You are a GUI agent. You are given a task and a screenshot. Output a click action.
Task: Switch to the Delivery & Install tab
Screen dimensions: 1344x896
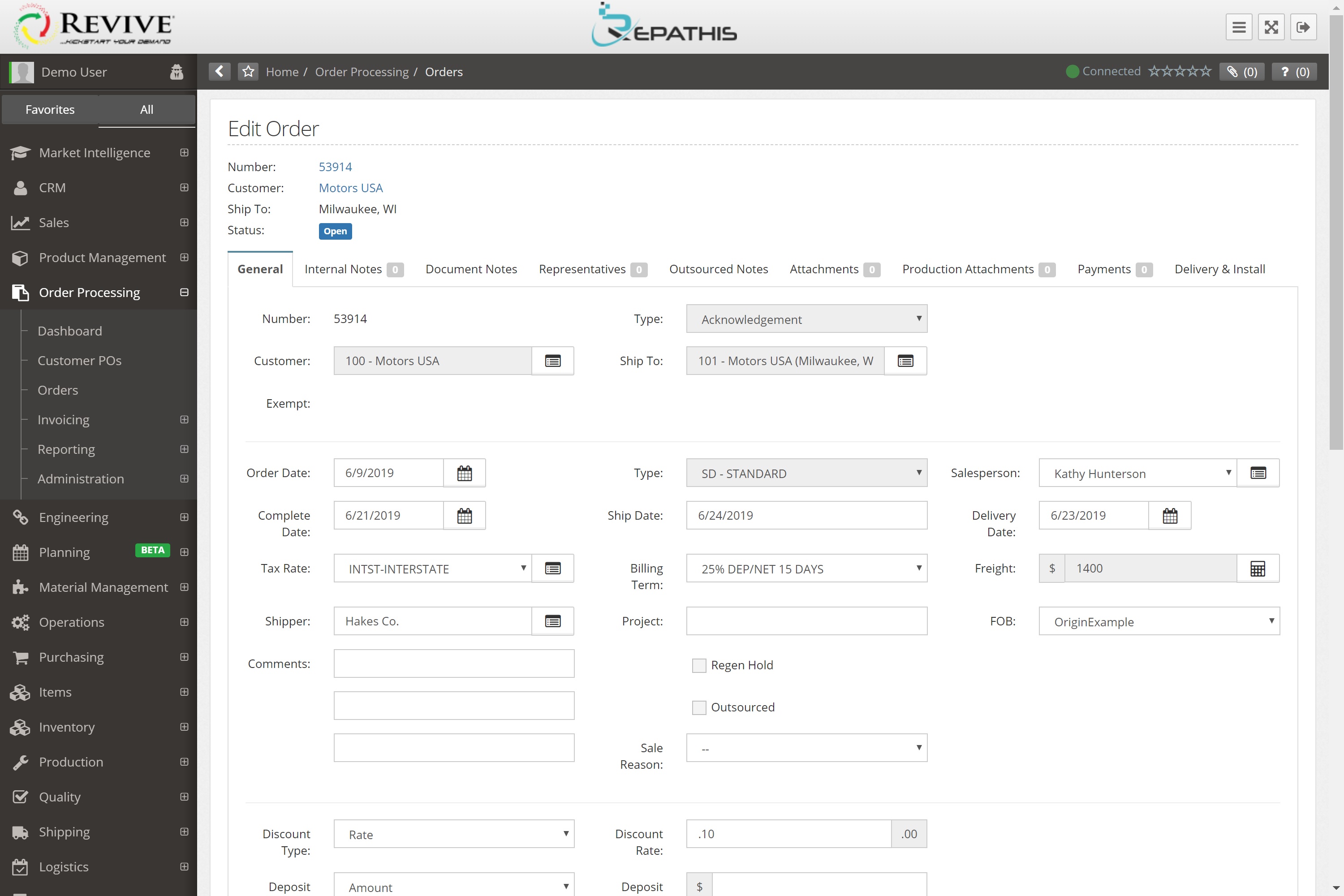coord(1219,269)
